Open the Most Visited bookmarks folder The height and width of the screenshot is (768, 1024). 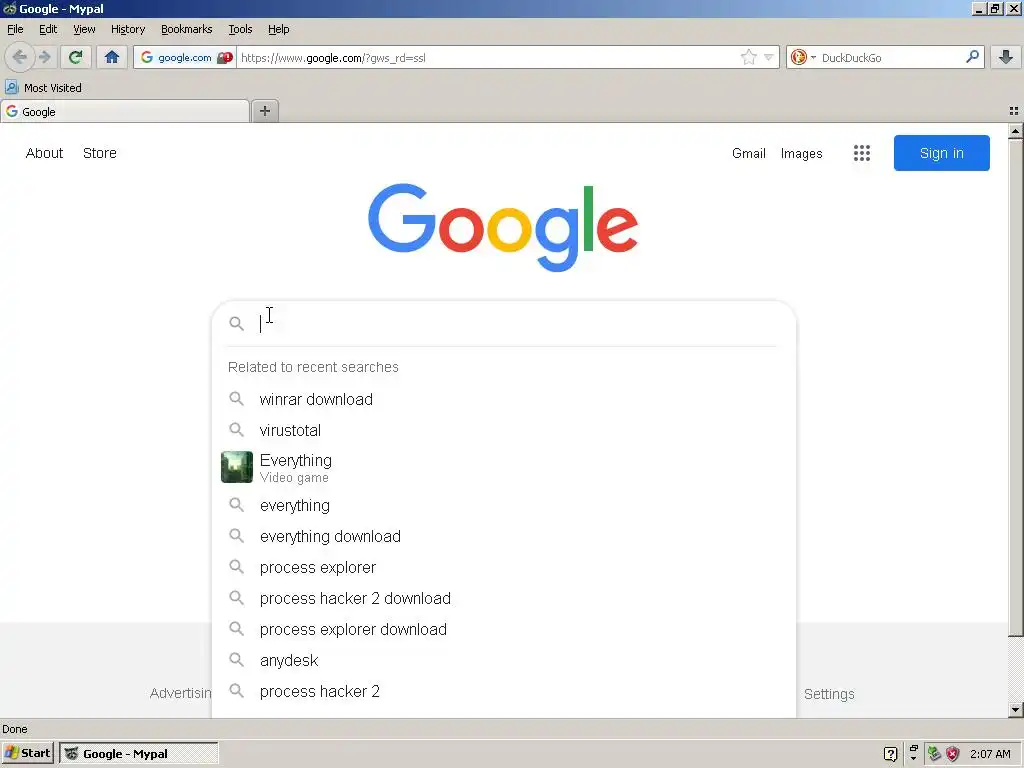(x=43, y=88)
